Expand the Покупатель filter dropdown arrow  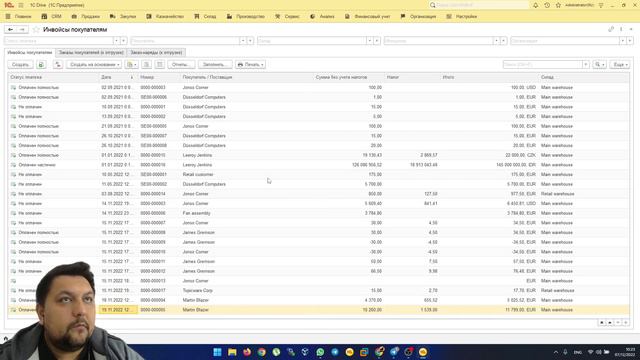[x=243, y=41]
